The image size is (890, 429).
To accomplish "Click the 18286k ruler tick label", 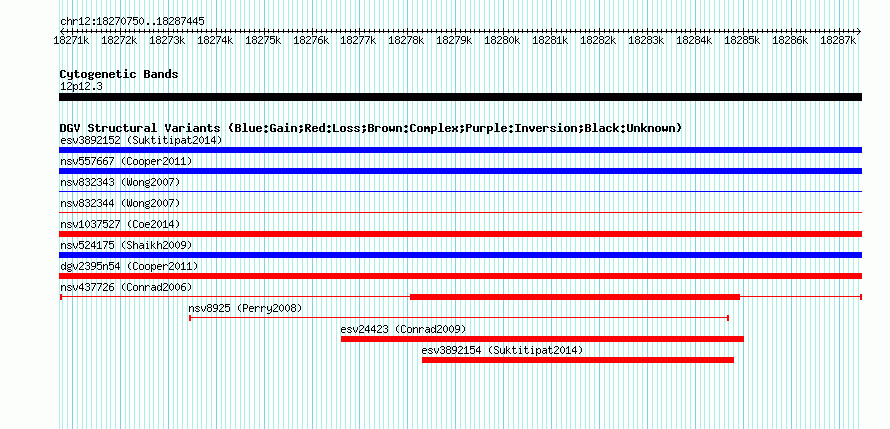I will pos(790,41).
